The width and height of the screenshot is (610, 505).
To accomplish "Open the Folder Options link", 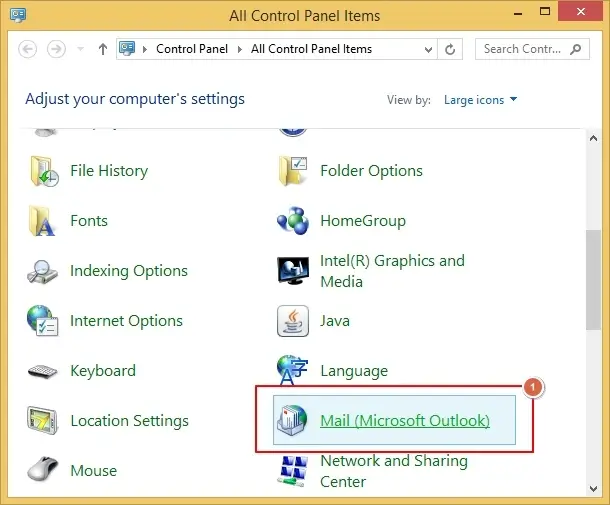I will [x=371, y=171].
